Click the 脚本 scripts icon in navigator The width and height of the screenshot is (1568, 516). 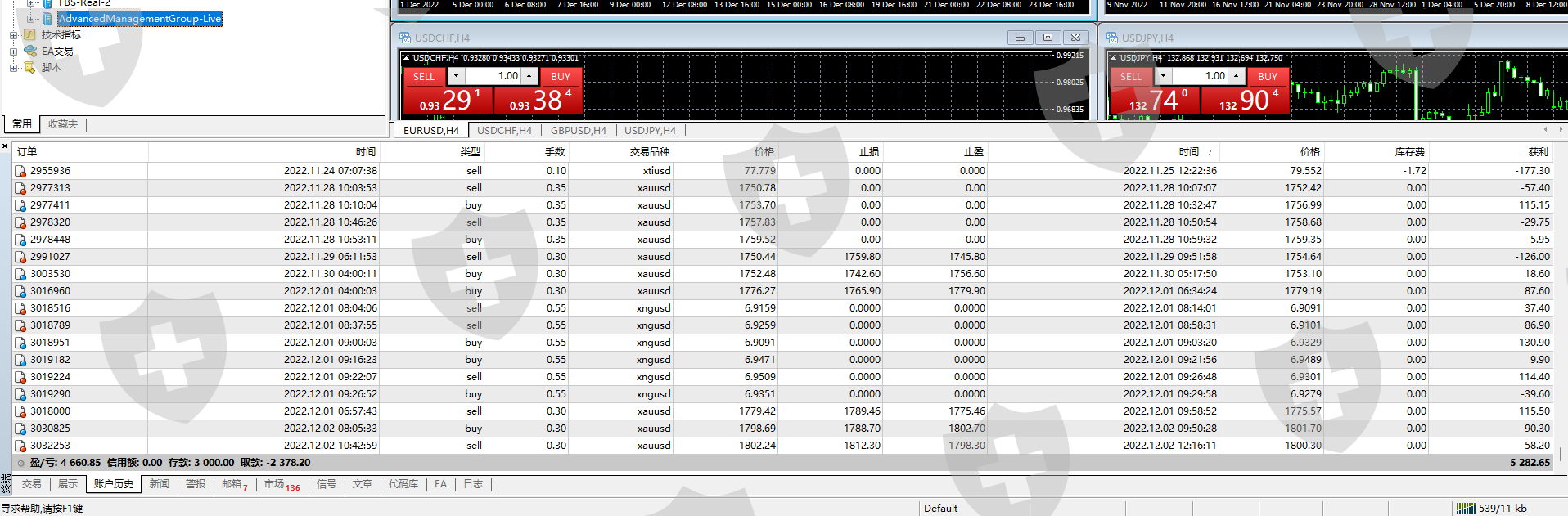tap(29, 68)
